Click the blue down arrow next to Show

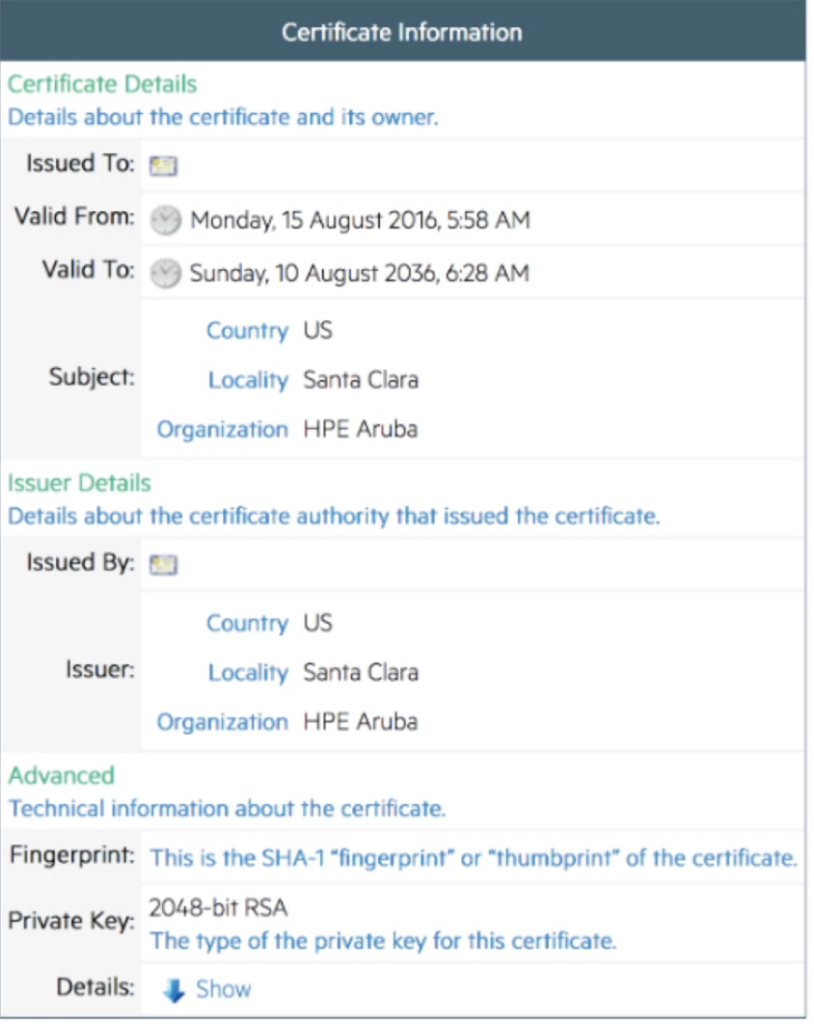tap(174, 990)
